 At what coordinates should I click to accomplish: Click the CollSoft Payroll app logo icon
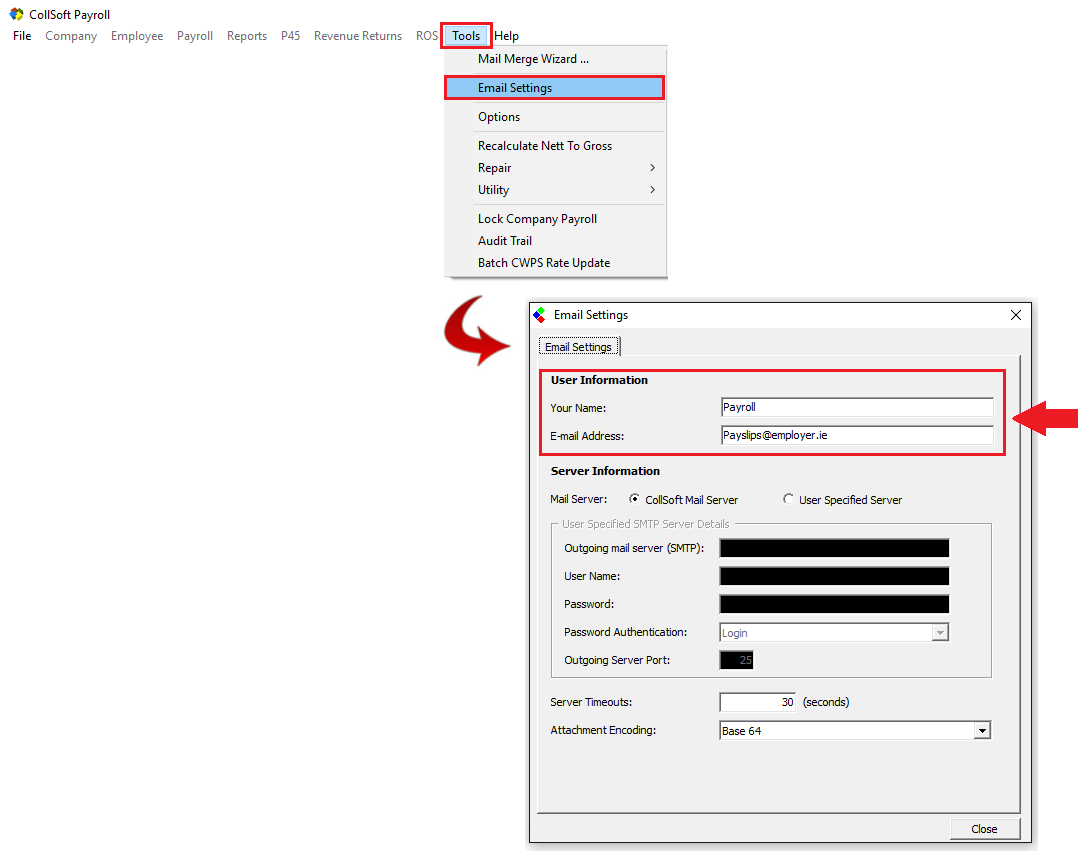(16, 15)
